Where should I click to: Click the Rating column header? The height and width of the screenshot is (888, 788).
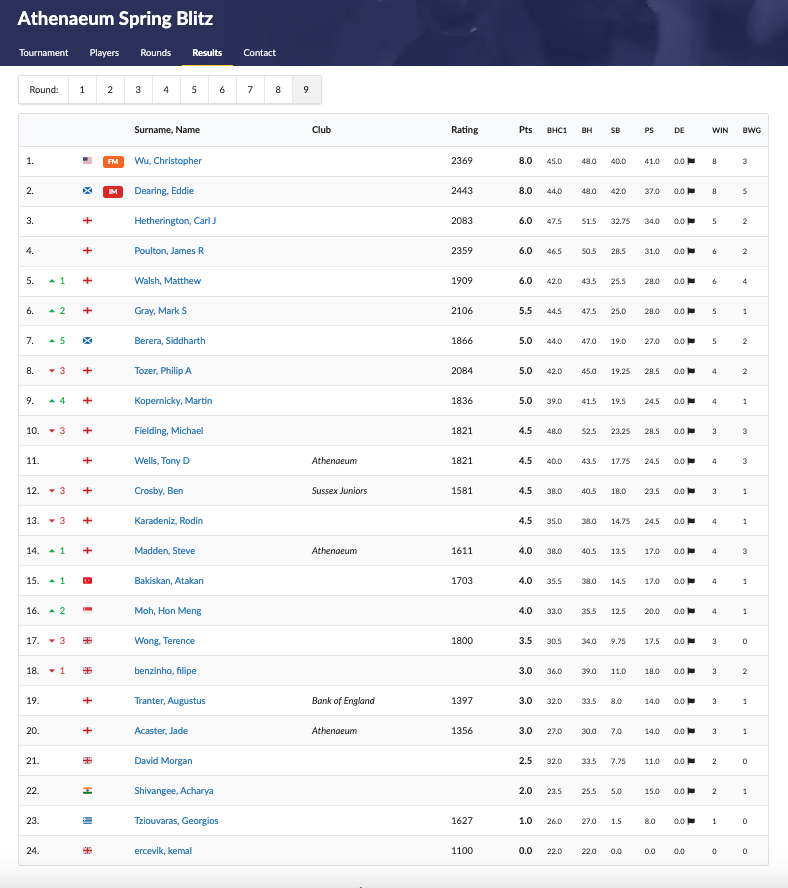pyautogui.click(x=465, y=130)
